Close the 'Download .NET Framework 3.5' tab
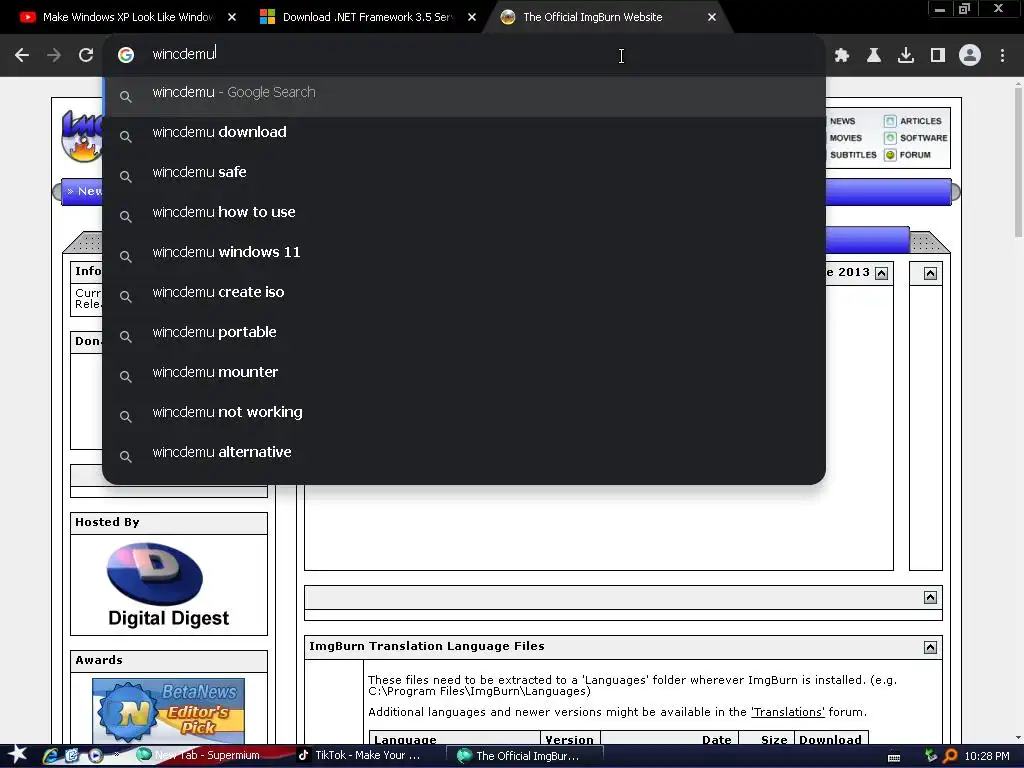 point(472,17)
